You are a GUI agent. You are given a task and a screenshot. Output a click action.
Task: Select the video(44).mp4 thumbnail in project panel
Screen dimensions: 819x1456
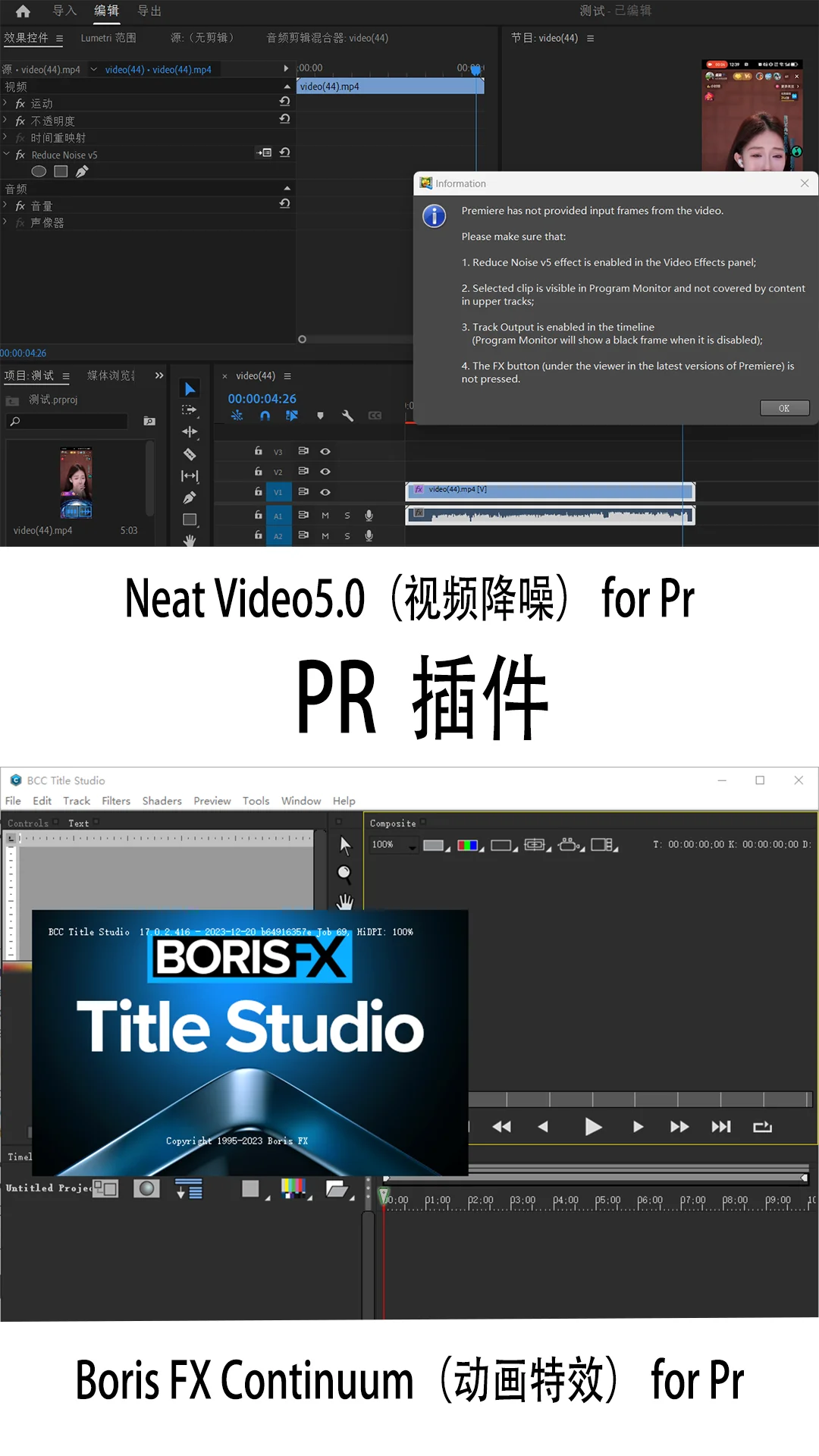pos(76,483)
